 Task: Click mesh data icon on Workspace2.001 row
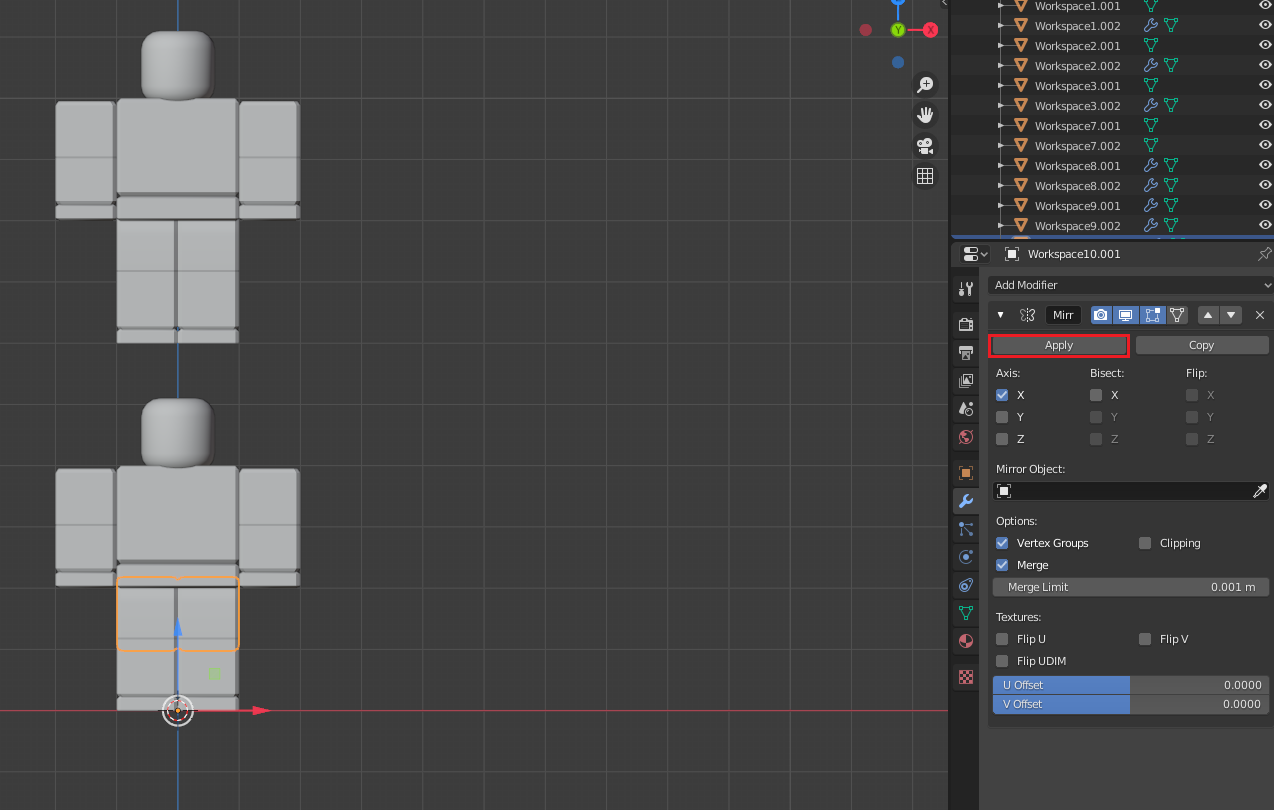[1150, 46]
